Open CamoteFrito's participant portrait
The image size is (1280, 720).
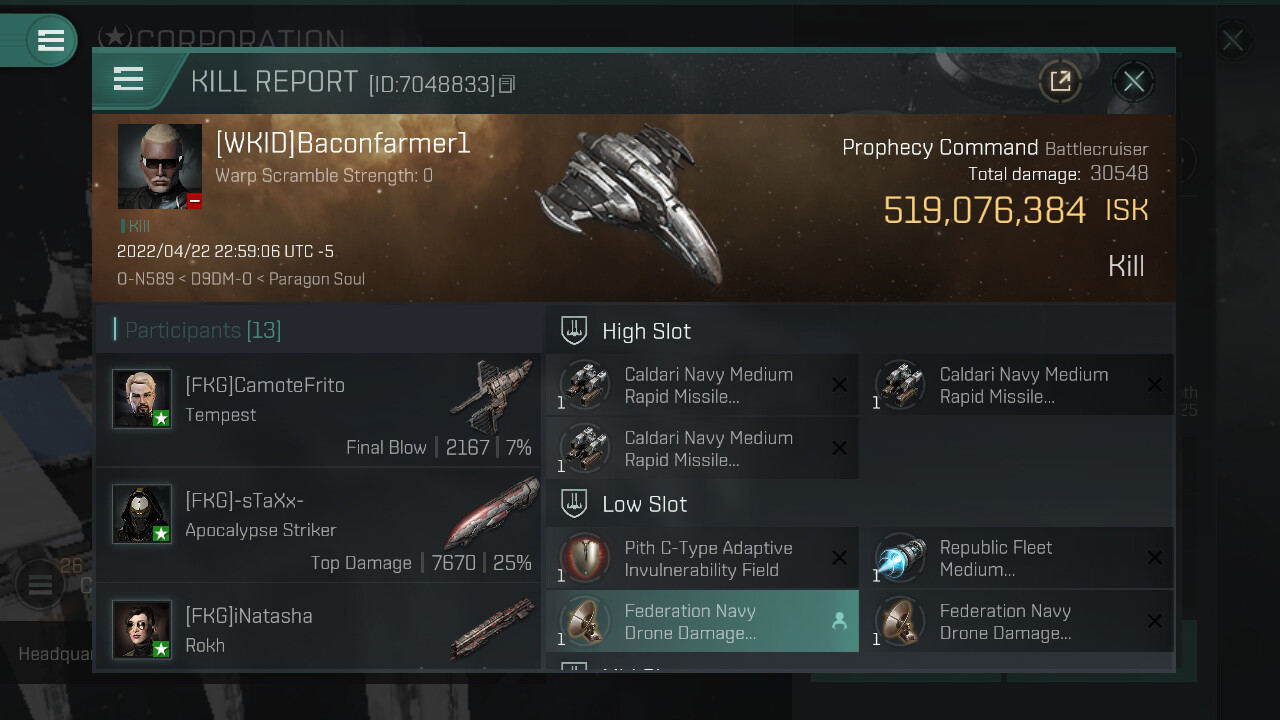142,399
